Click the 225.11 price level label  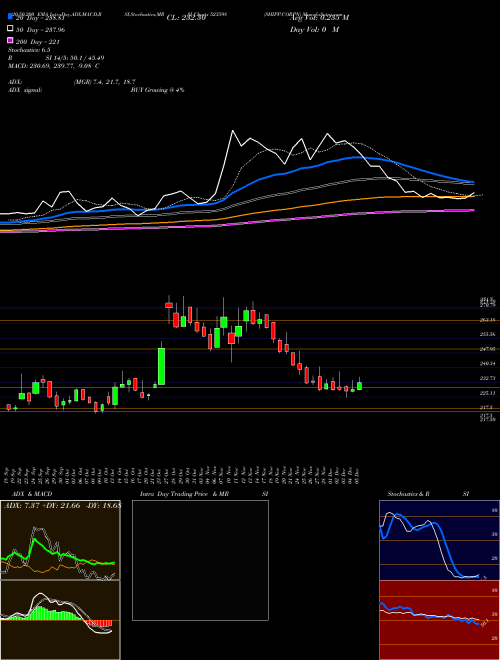click(487, 393)
